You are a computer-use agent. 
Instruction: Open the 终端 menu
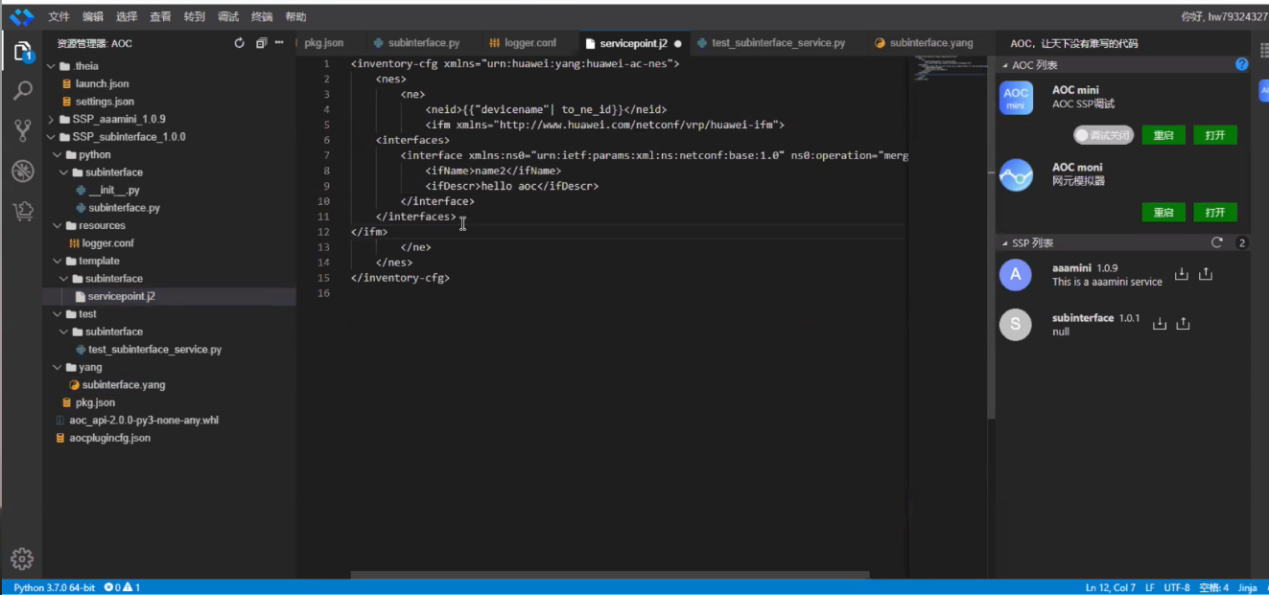[261, 17]
